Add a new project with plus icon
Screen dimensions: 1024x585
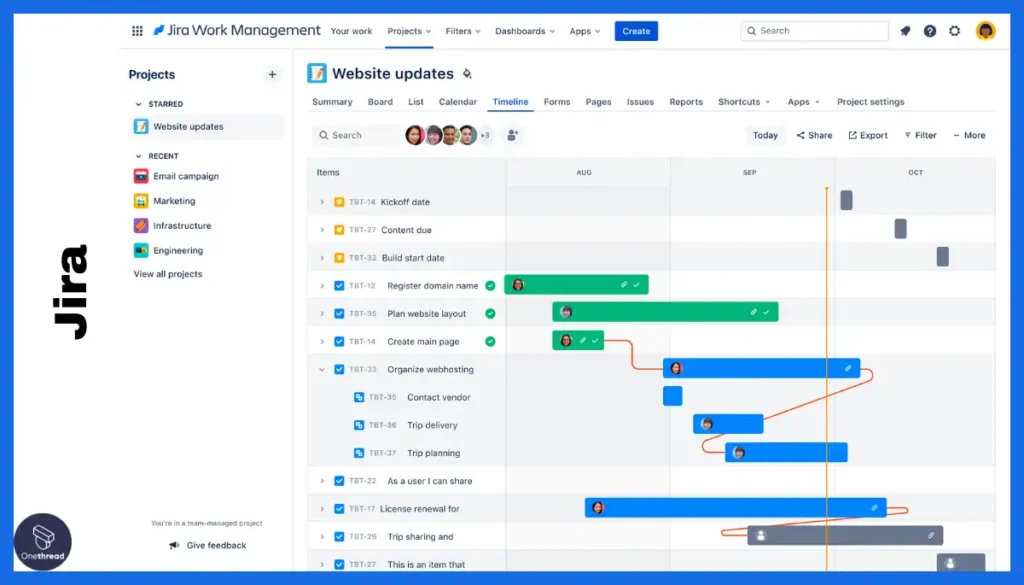(x=272, y=74)
